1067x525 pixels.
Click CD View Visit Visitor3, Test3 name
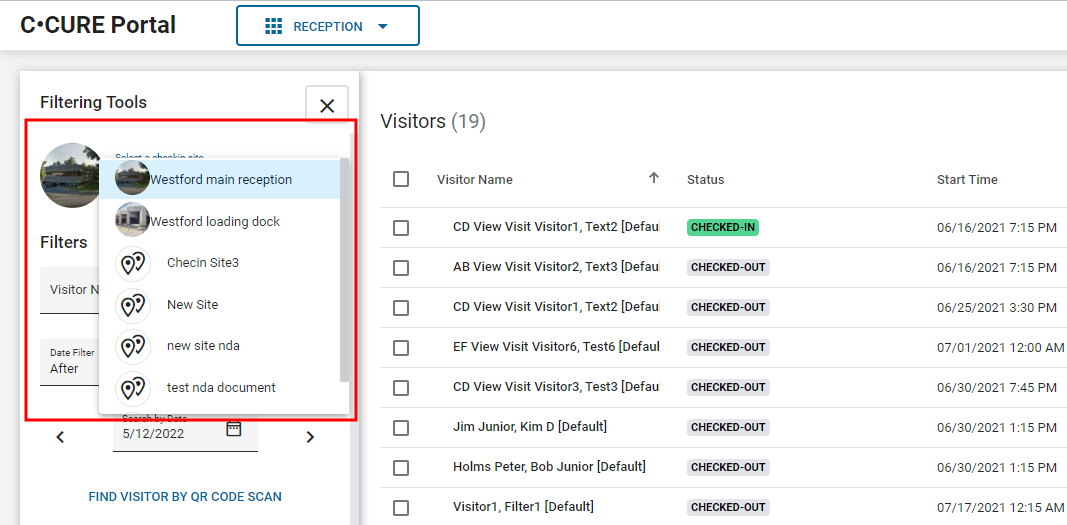tap(556, 387)
